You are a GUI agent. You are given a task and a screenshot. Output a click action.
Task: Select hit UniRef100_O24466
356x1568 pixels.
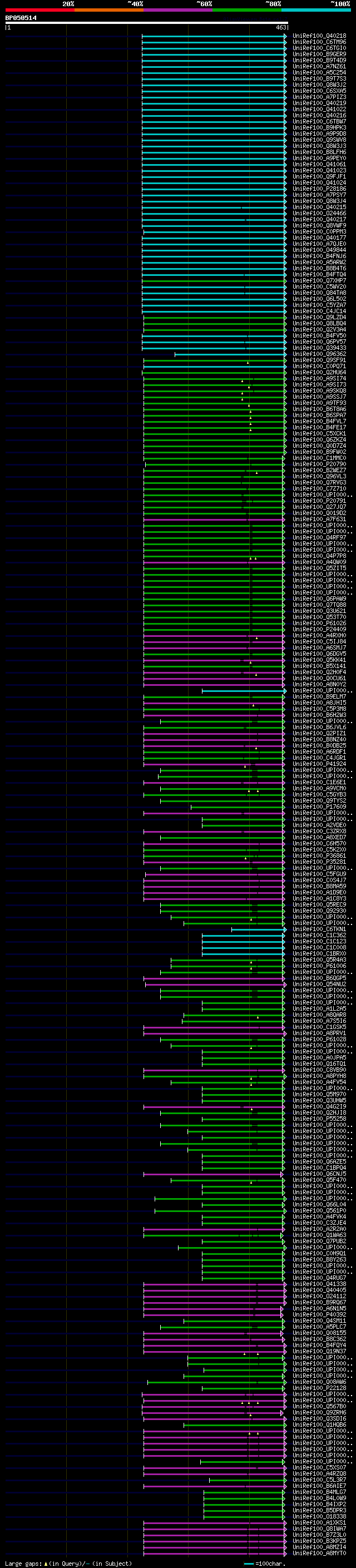(319, 213)
